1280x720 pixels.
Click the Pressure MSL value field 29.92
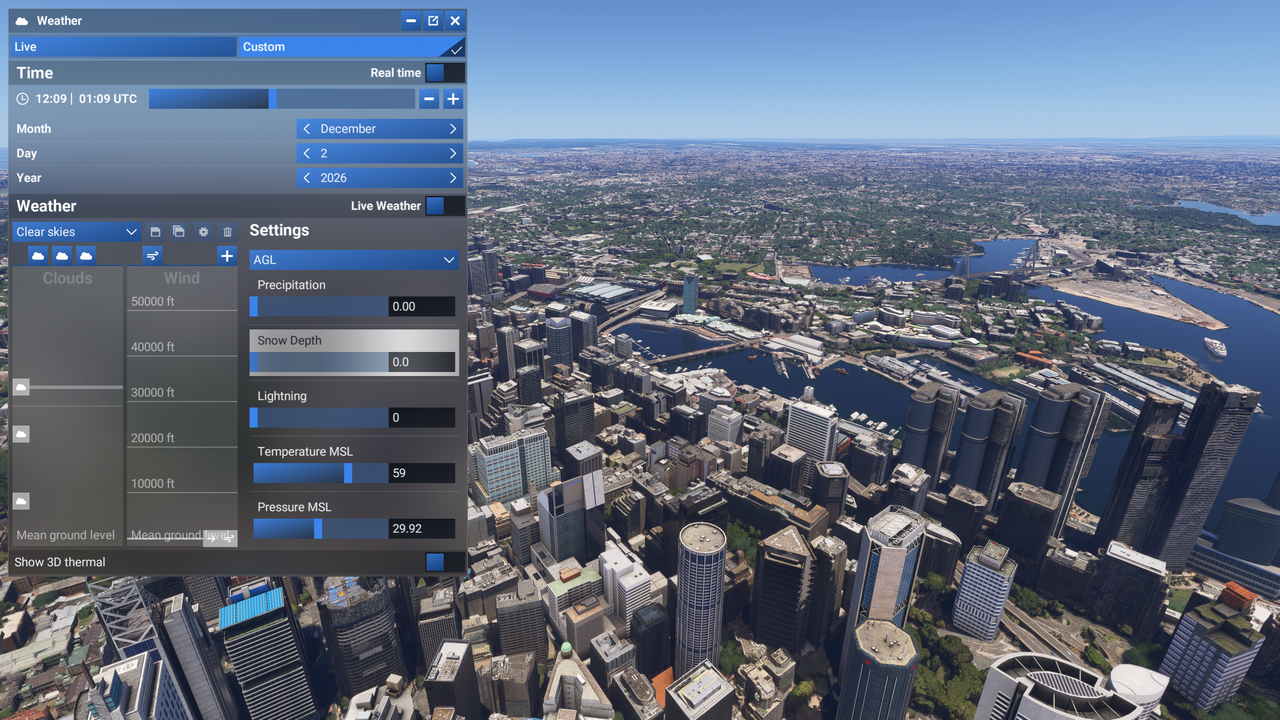pos(422,528)
